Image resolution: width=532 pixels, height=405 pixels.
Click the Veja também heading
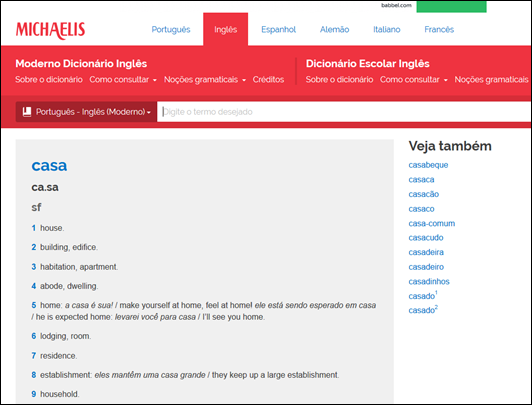point(450,146)
